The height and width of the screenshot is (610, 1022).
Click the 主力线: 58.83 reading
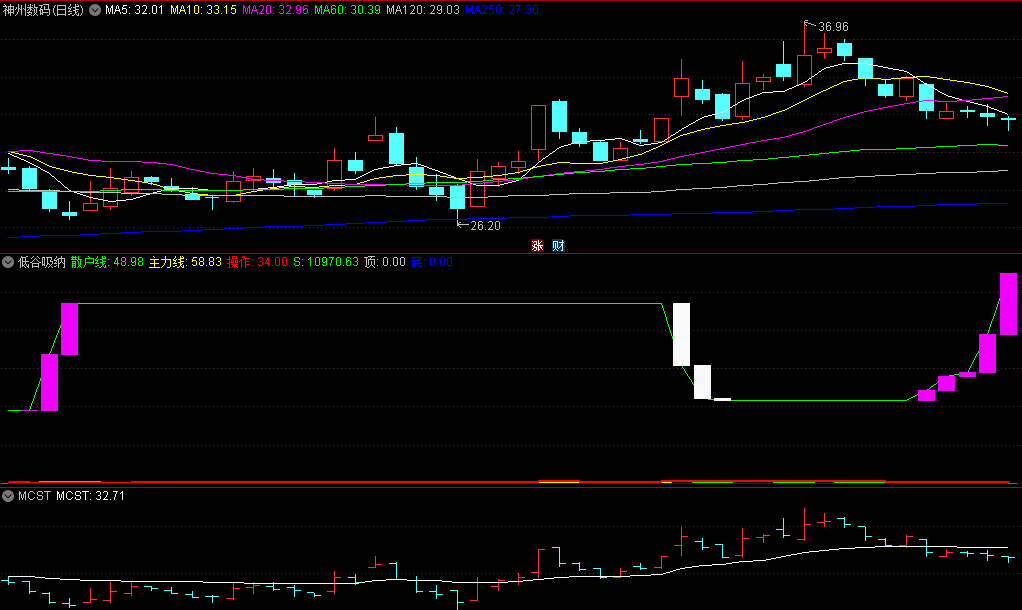[185, 262]
